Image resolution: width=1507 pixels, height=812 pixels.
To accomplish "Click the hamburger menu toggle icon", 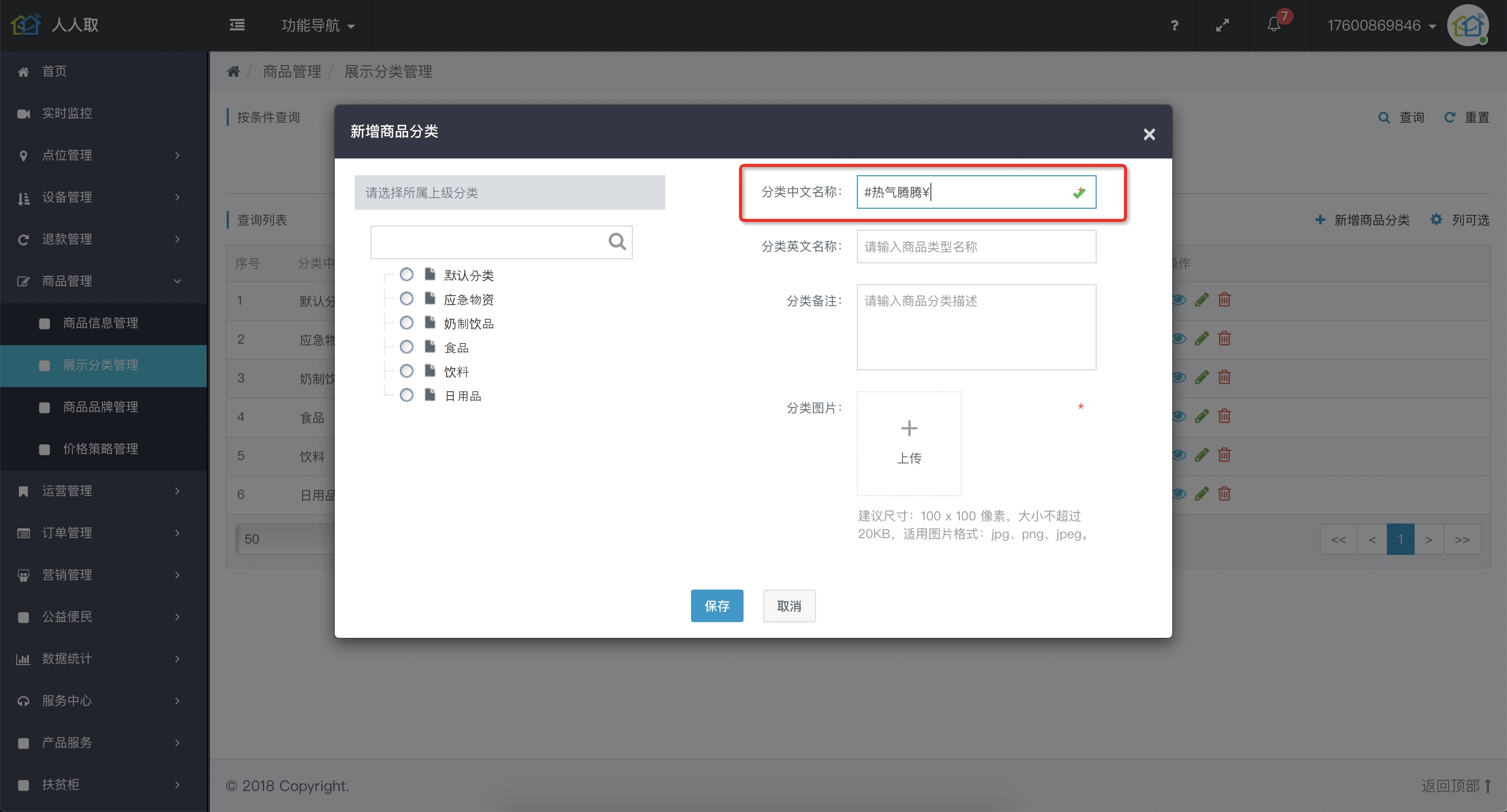I will point(237,25).
